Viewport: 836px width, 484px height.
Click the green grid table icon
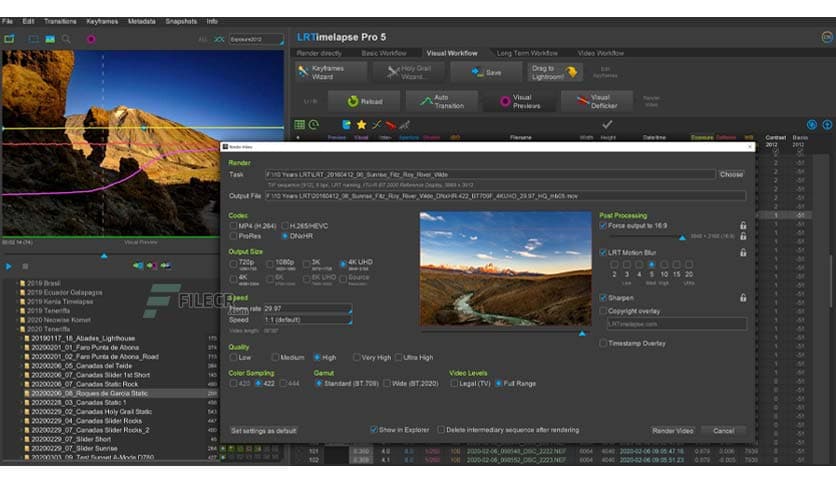tap(300, 125)
